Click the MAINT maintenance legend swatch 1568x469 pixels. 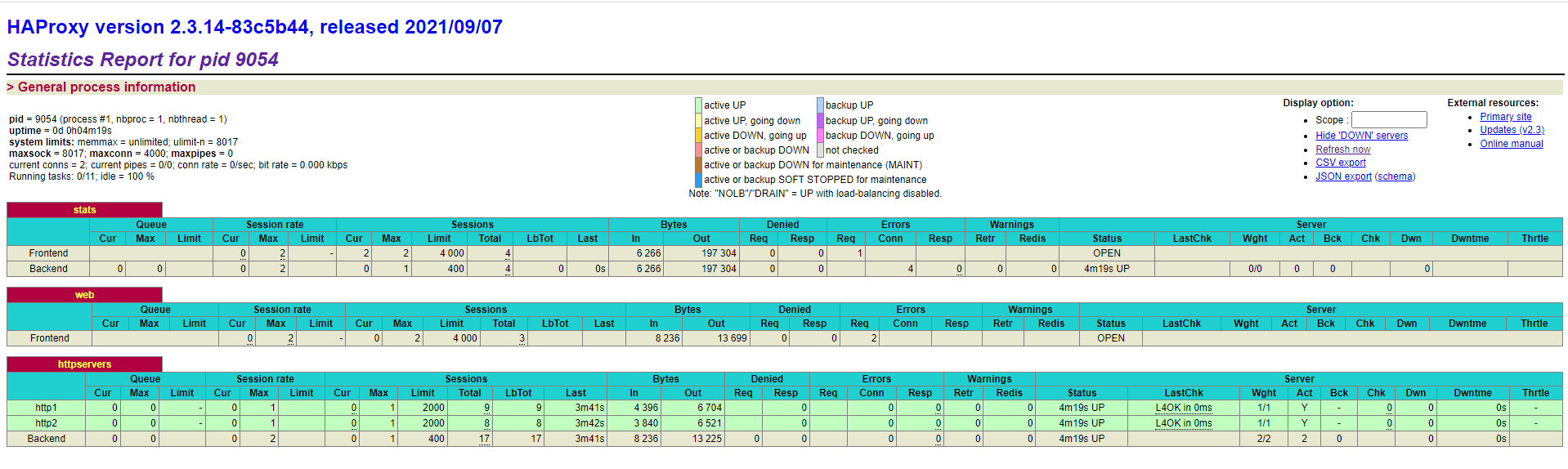click(698, 164)
